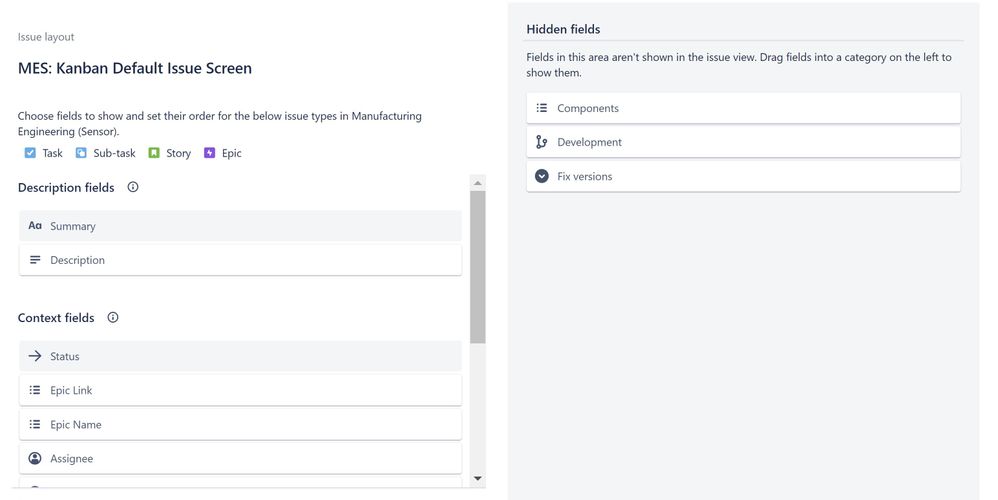Click the list icon on Epic Link
The image size is (998, 500).
coord(35,390)
